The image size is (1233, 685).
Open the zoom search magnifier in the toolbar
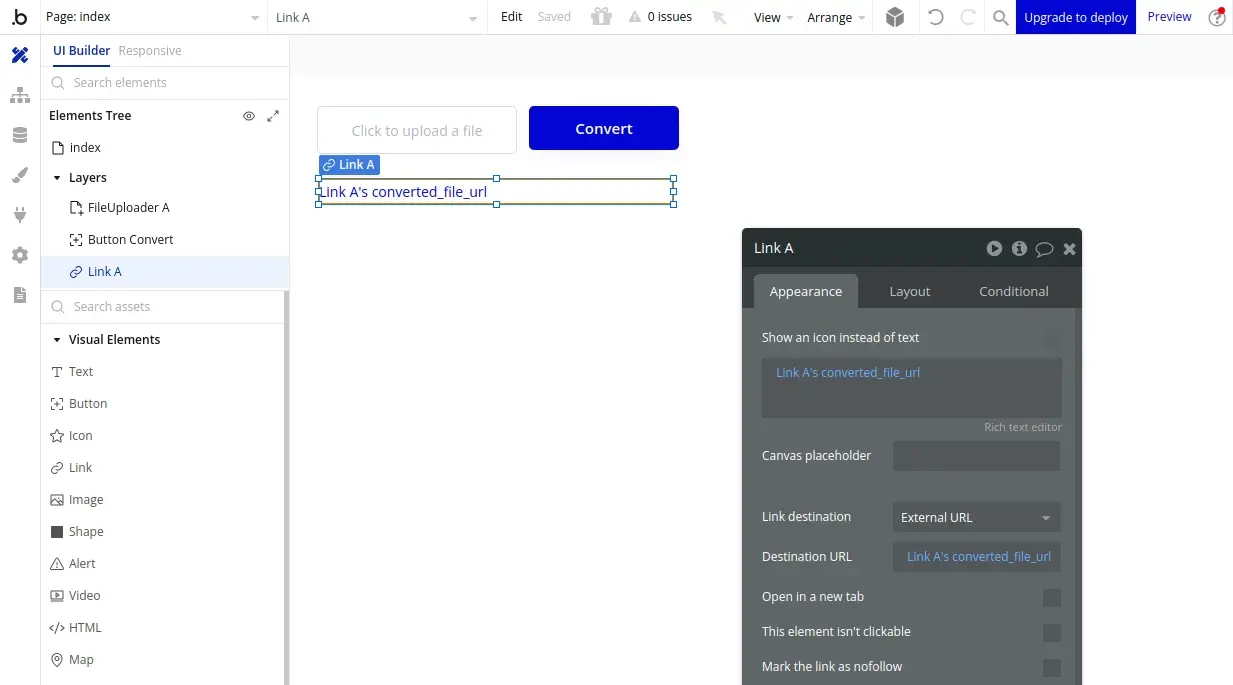pos(1000,17)
